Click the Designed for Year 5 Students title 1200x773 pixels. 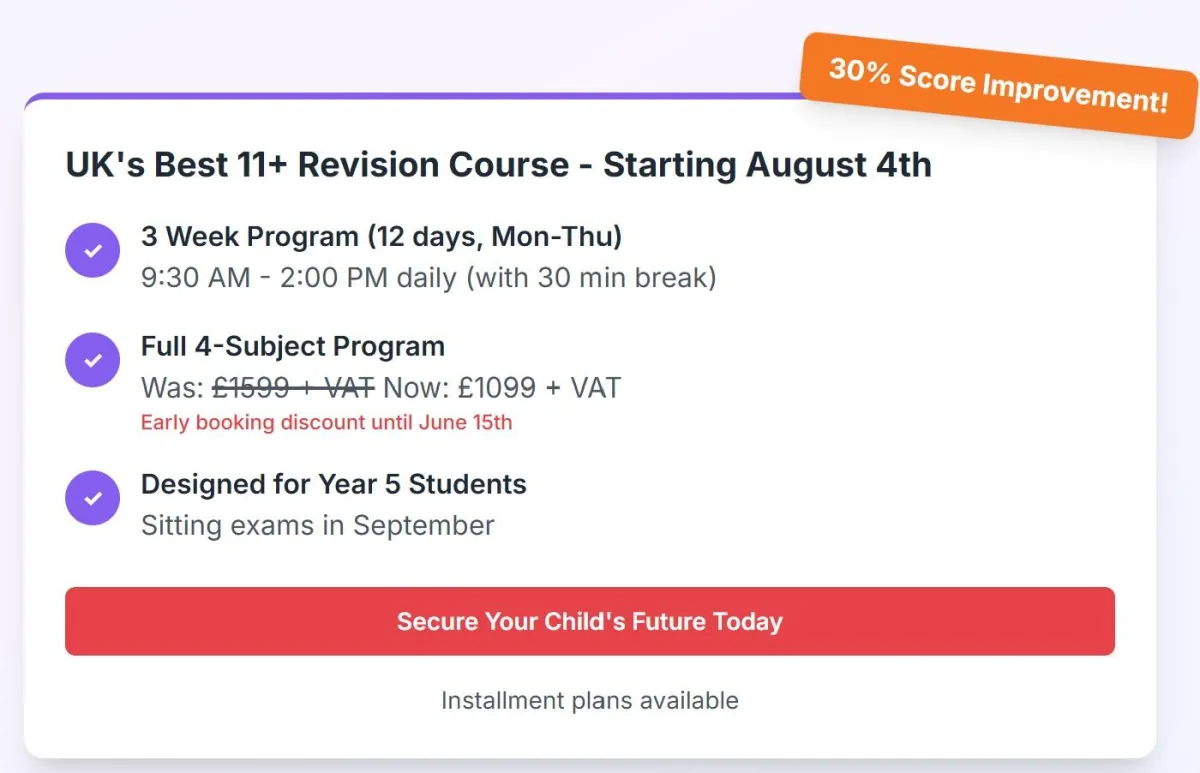pos(334,484)
